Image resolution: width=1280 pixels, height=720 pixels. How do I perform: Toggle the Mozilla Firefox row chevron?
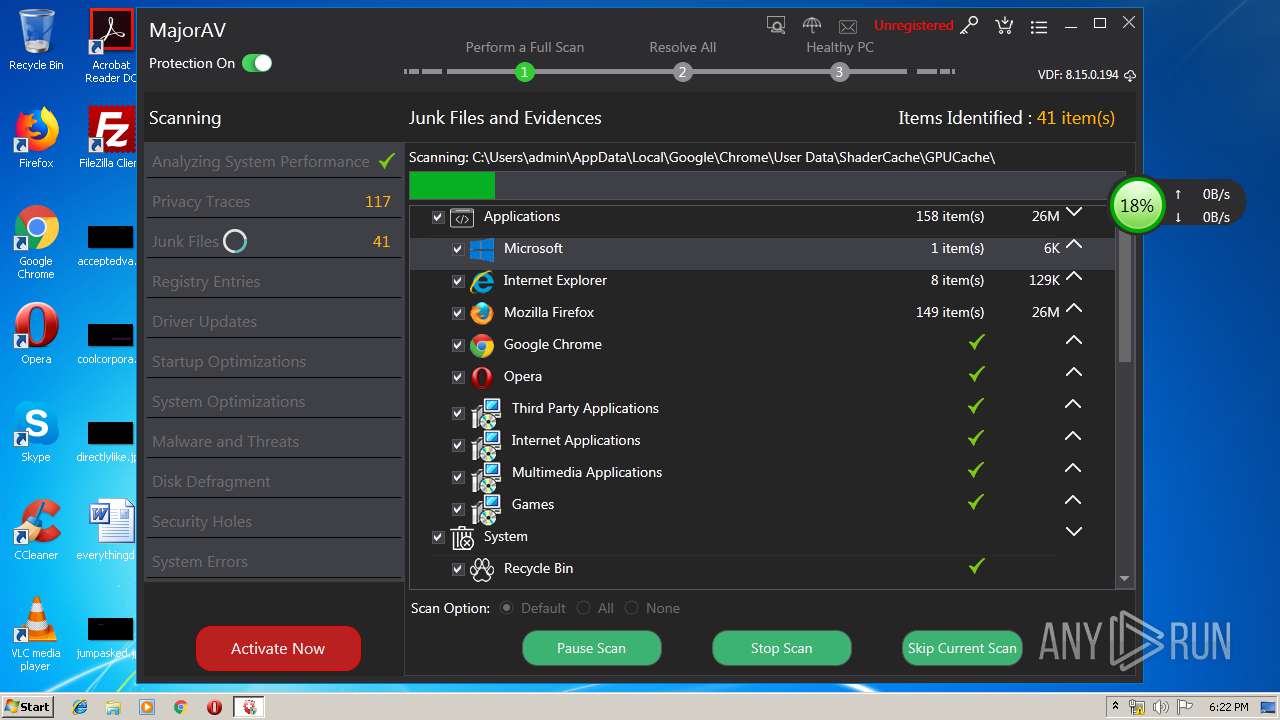tap(1074, 308)
